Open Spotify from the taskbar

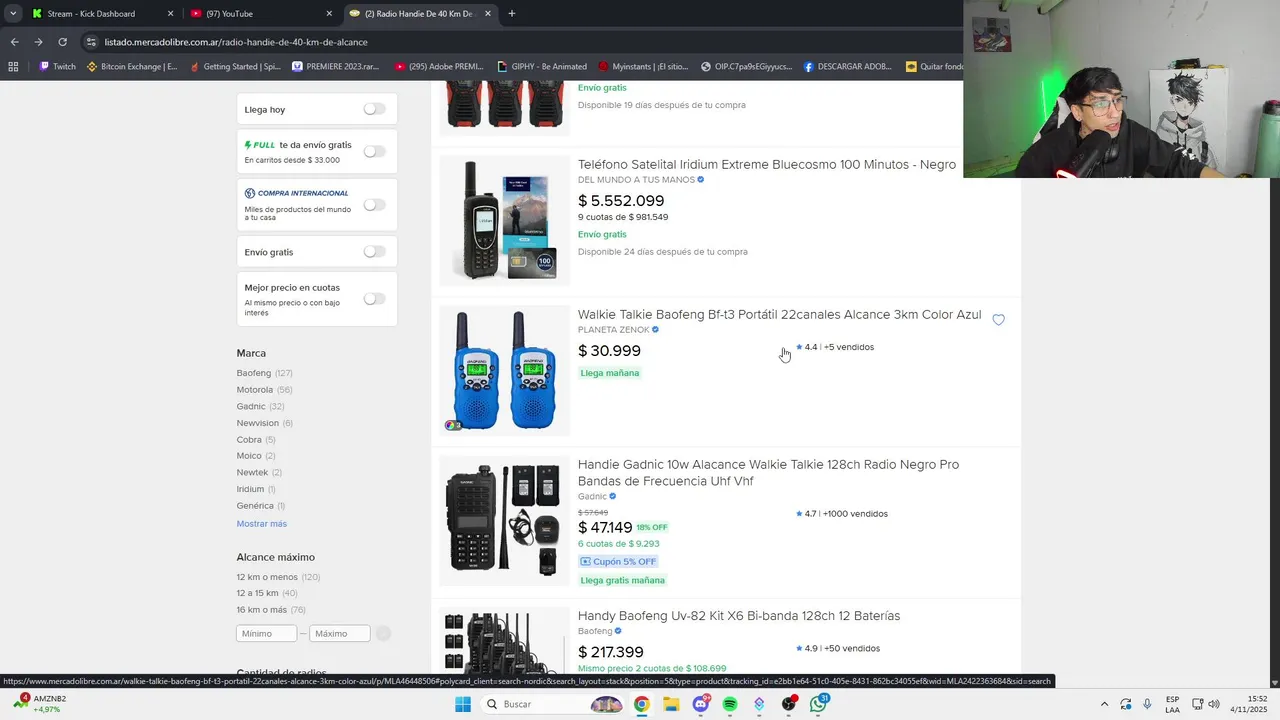pos(730,704)
